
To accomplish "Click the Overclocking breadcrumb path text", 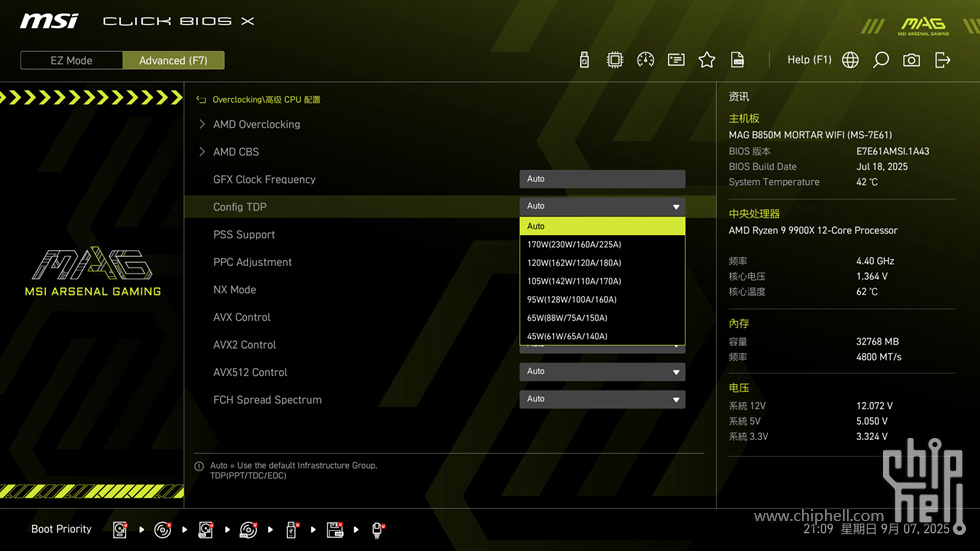I will 266,100.
